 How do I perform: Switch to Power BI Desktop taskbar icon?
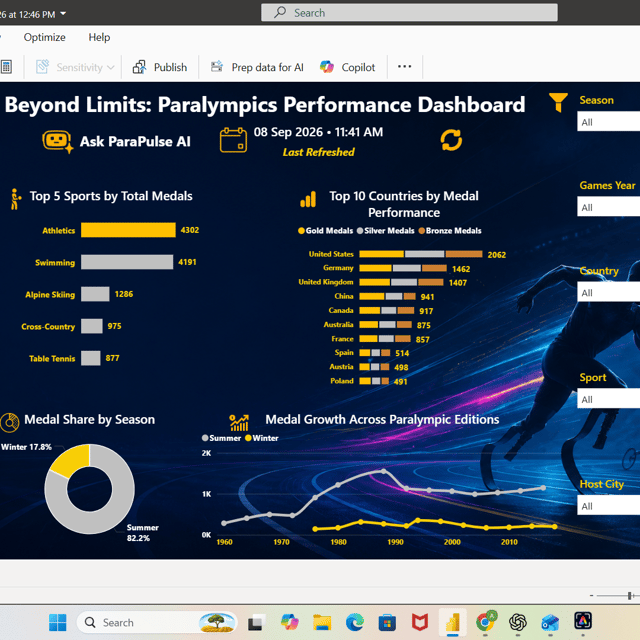point(452,622)
